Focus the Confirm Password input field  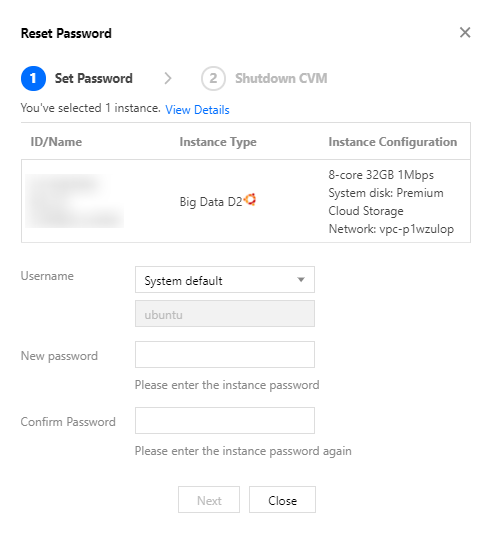tap(225, 420)
